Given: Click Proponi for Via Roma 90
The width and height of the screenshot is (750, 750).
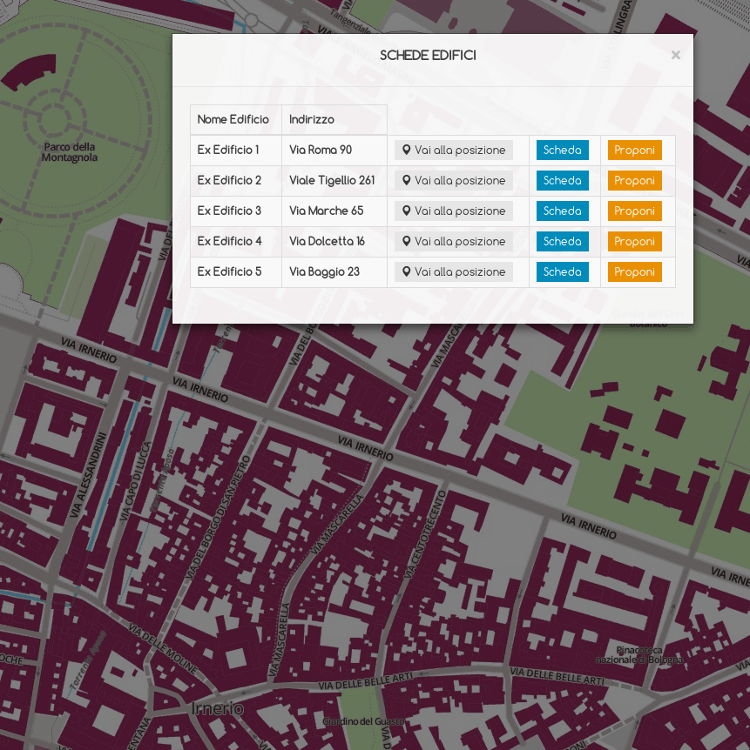Looking at the screenshot, I should click(x=635, y=150).
